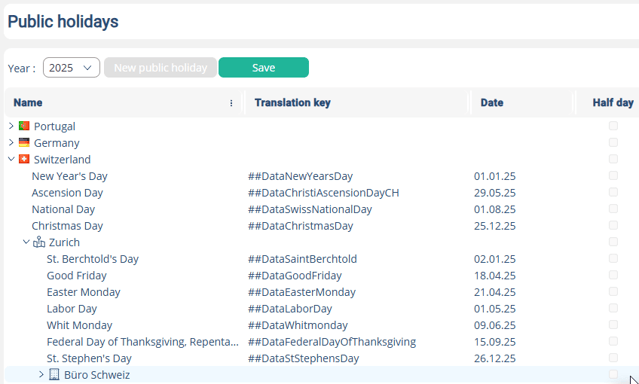
Task: Select the St. Berchtold's Day name
Action: click(x=93, y=259)
